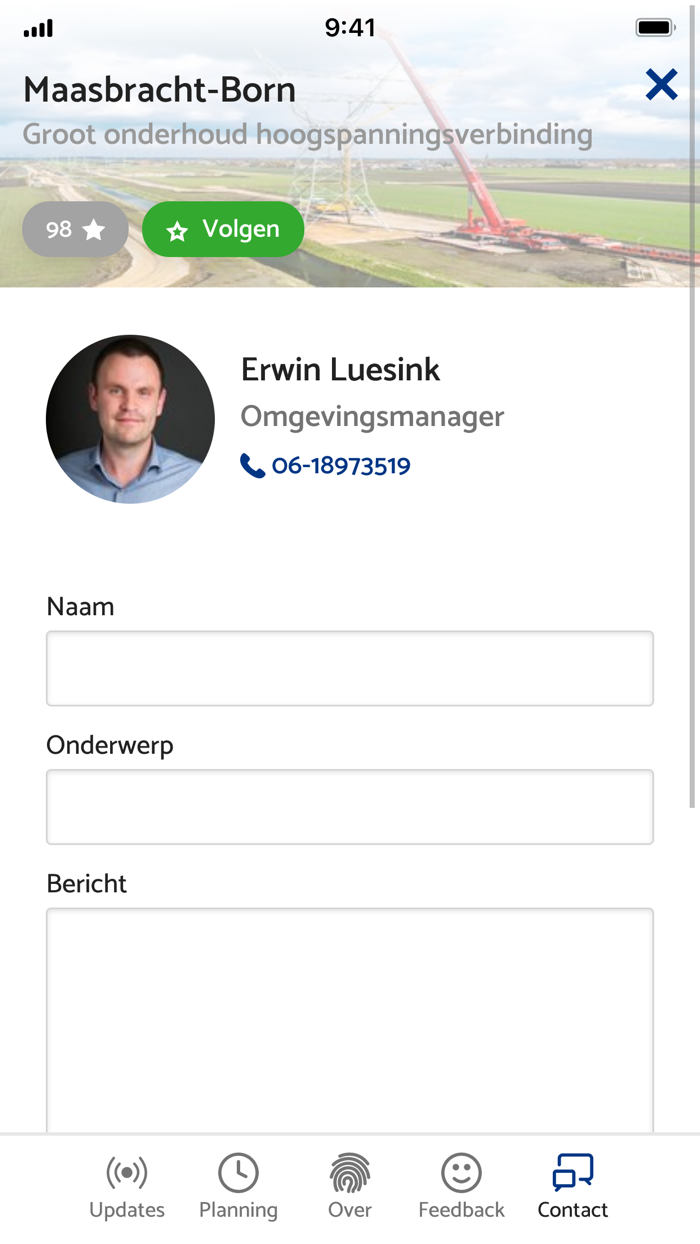
Task: Focus the Naam input field
Action: click(350, 668)
